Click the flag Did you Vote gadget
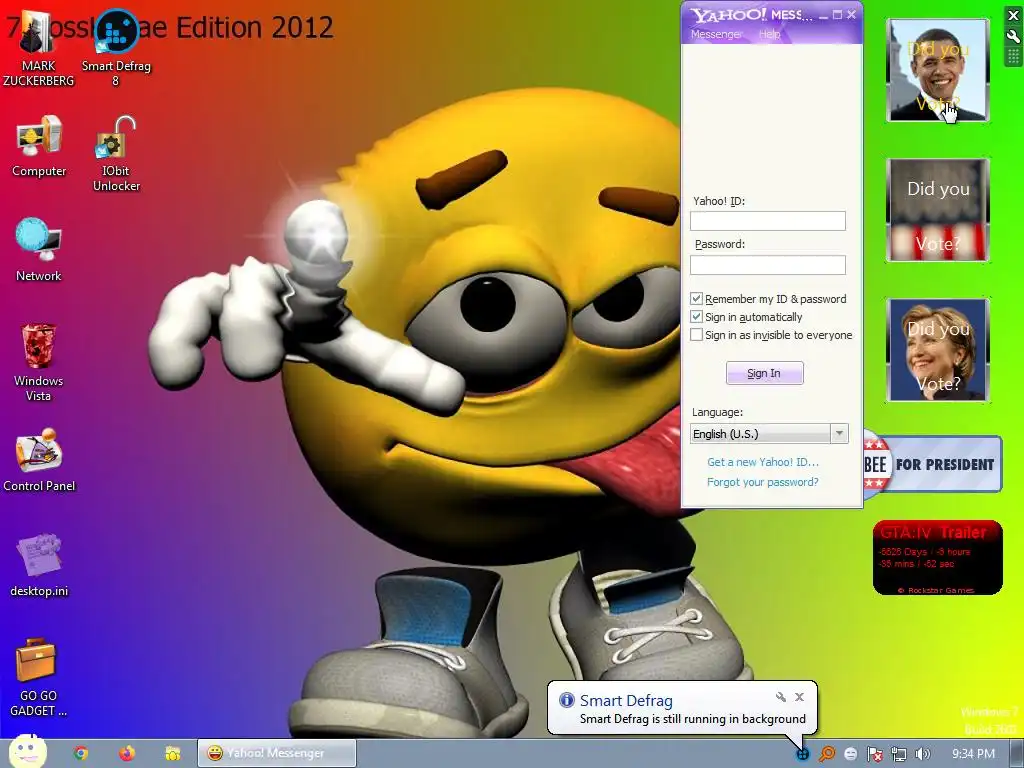This screenshot has height=768, width=1024. [938, 210]
